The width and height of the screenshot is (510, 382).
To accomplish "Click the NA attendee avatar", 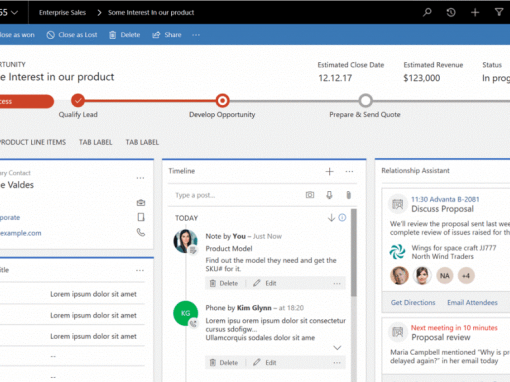I will [x=445, y=276].
